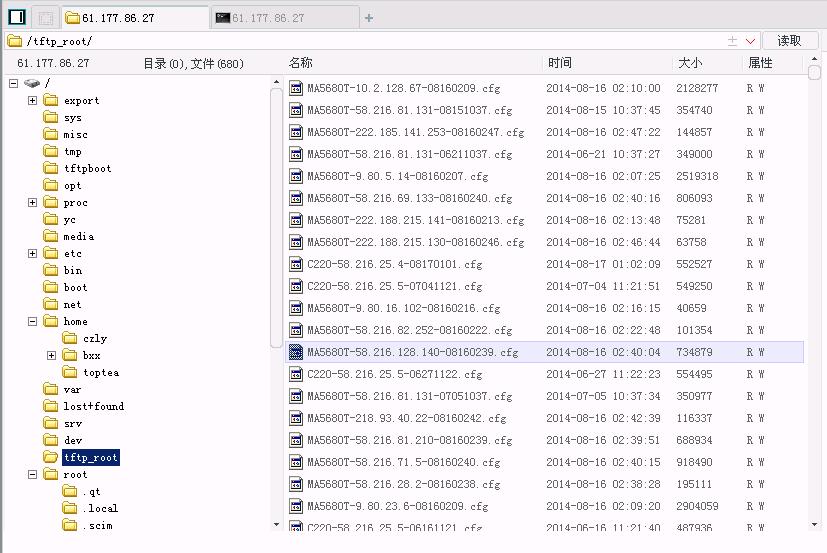The image size is (827, 553).
Task: Sort by 属性 column header
Action: tap(760, 63)
